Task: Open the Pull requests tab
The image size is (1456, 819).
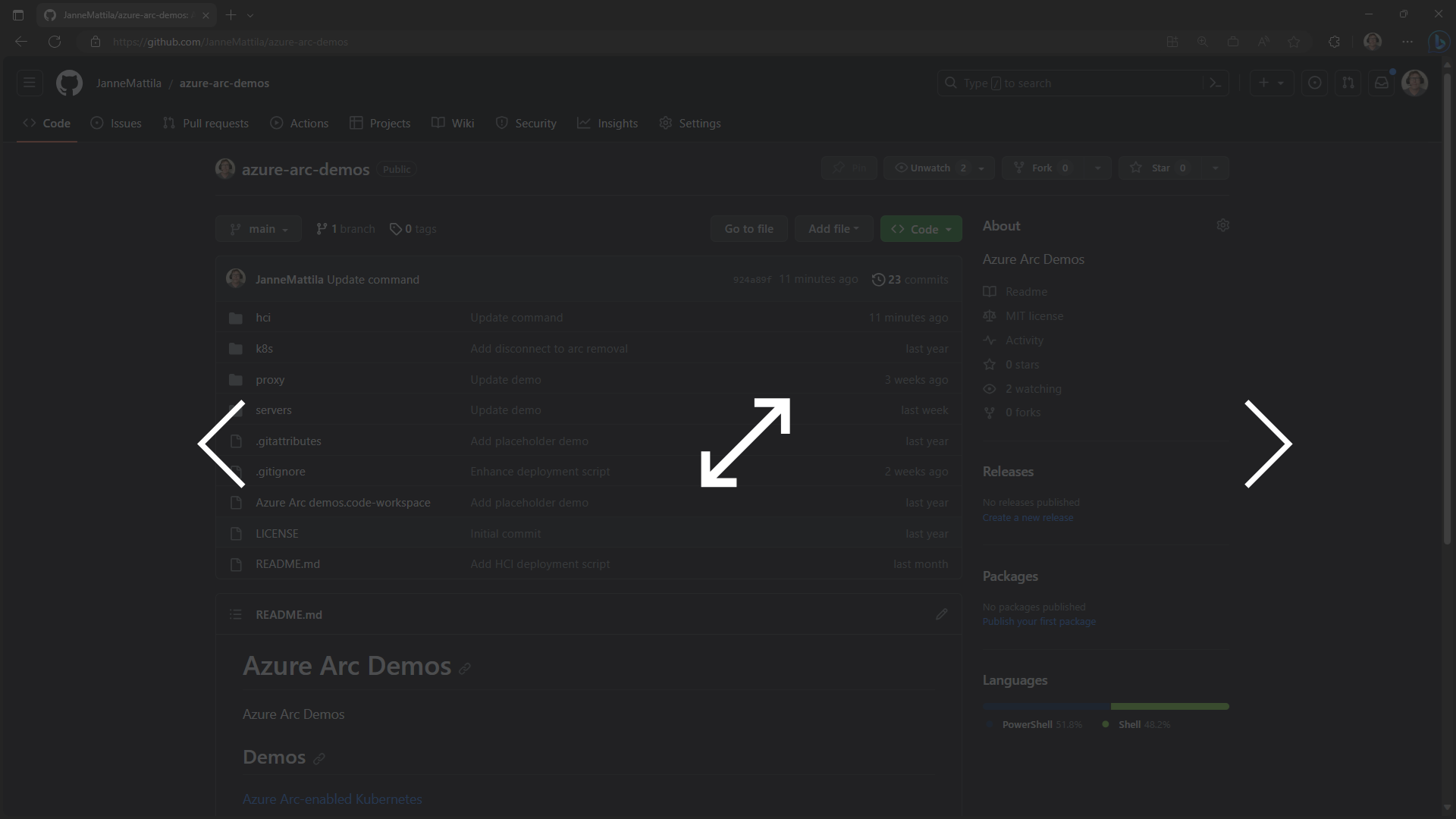Action: click(x=206, y=123)
